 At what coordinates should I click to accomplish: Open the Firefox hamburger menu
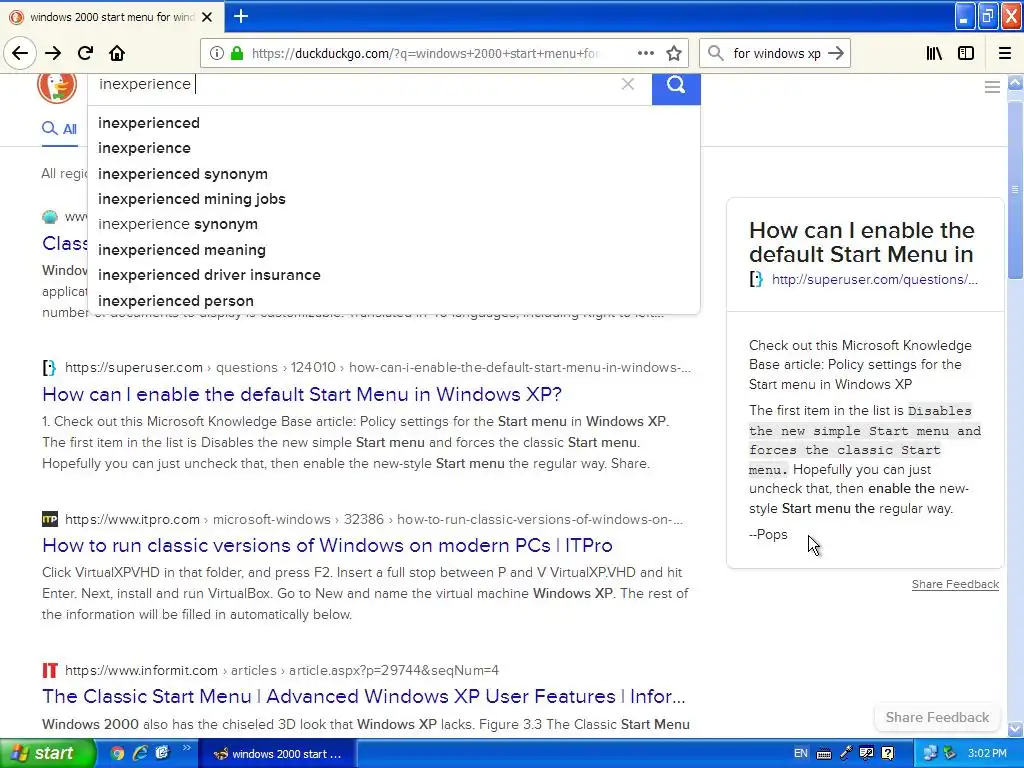pos(1005,53)
